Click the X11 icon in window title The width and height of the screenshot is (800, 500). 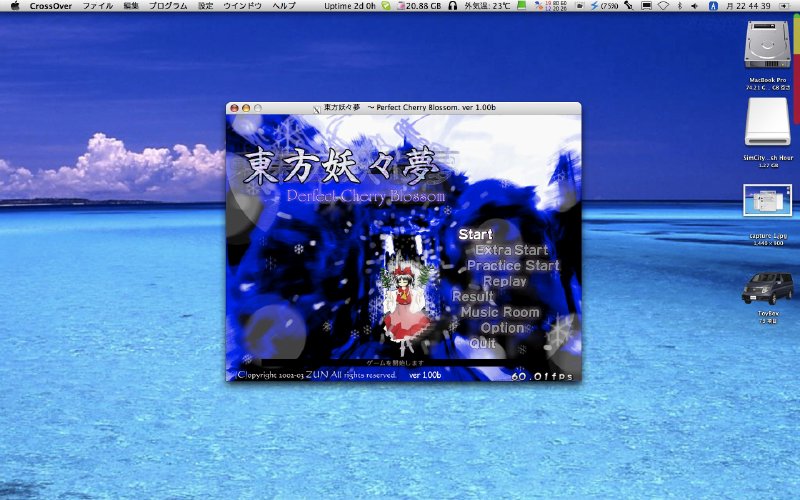(316, 108)
